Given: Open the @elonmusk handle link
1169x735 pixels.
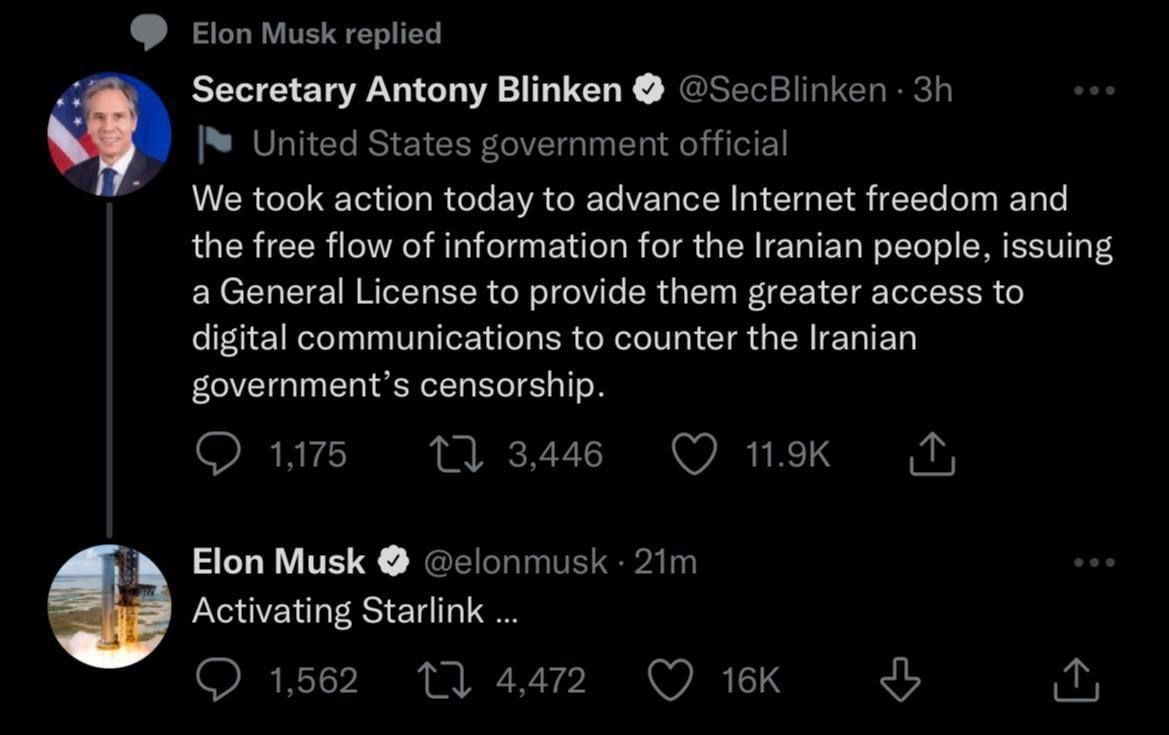Looking at the screenshot, I should [515, 562].
